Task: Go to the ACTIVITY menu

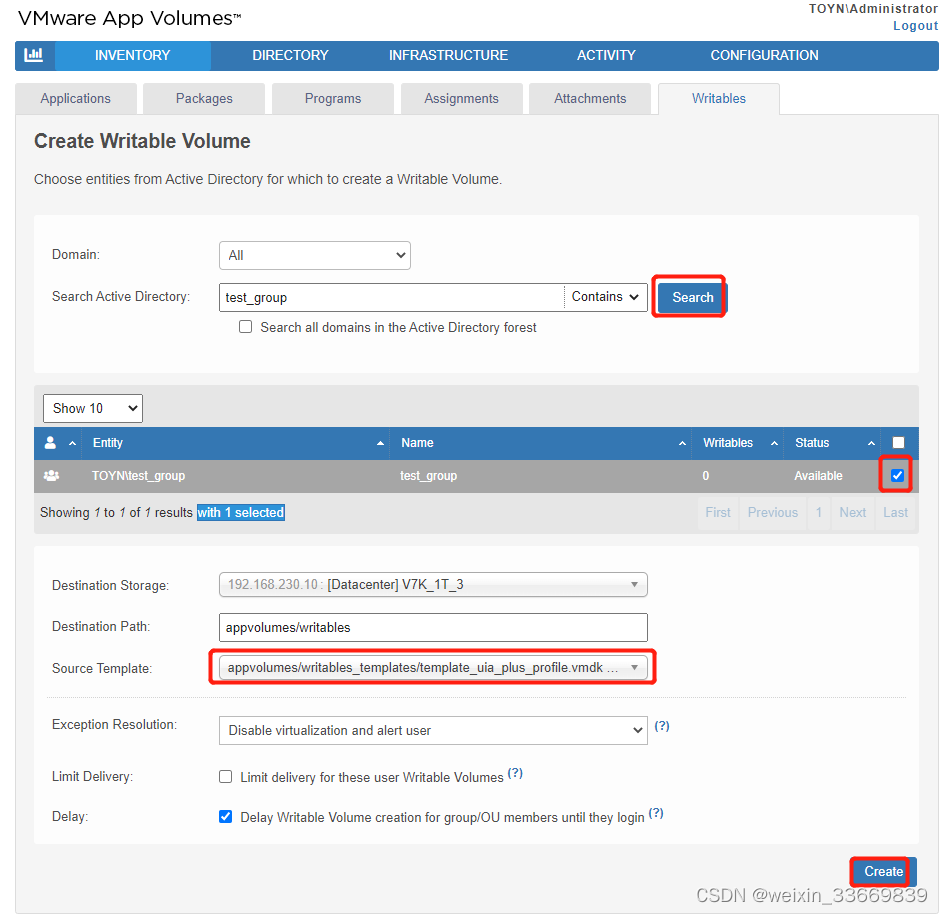Action: pyautogui.click(x=606, y=55)
